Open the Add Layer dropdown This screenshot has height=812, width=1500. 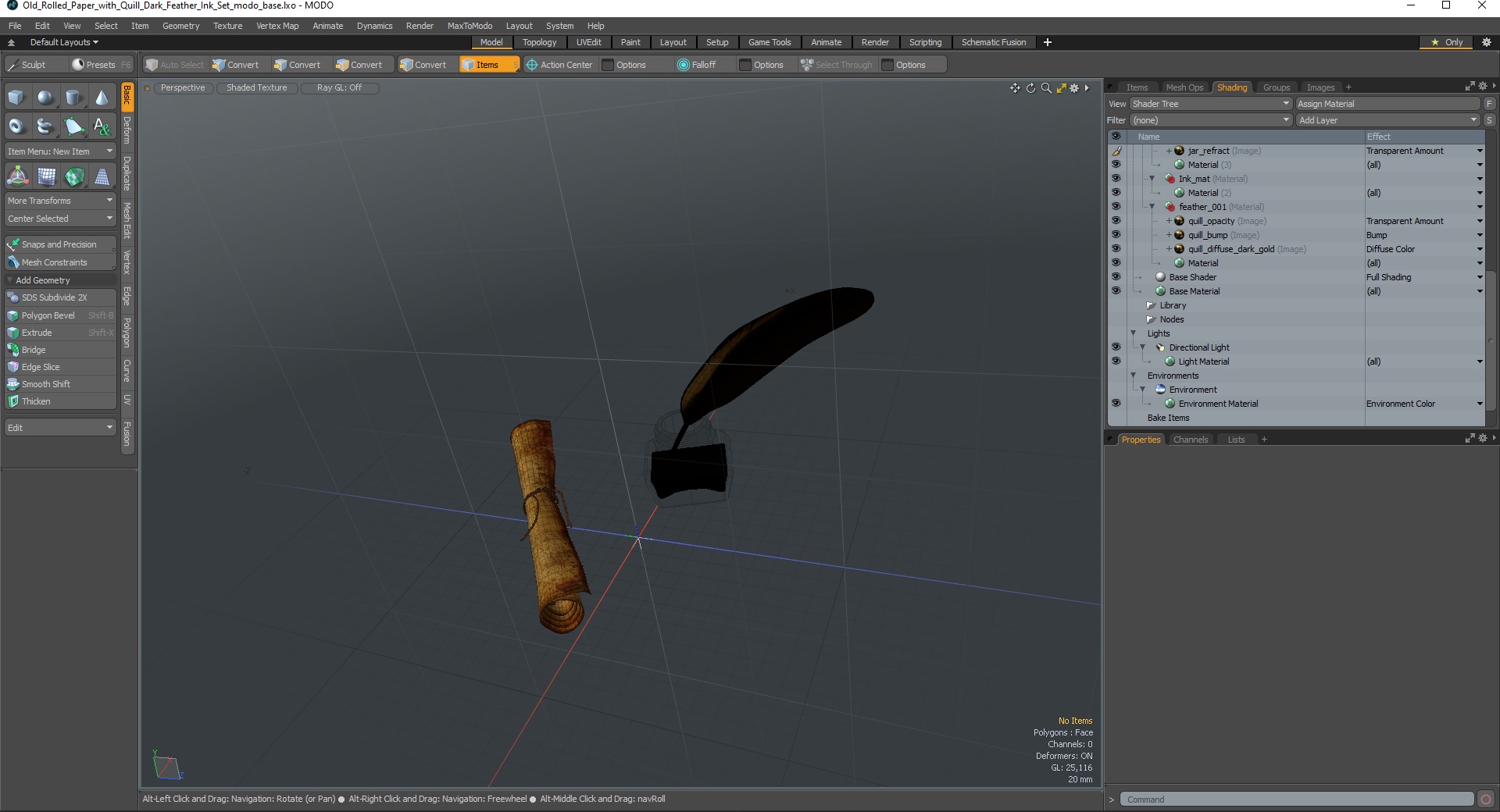click(x=1387, y=120)
